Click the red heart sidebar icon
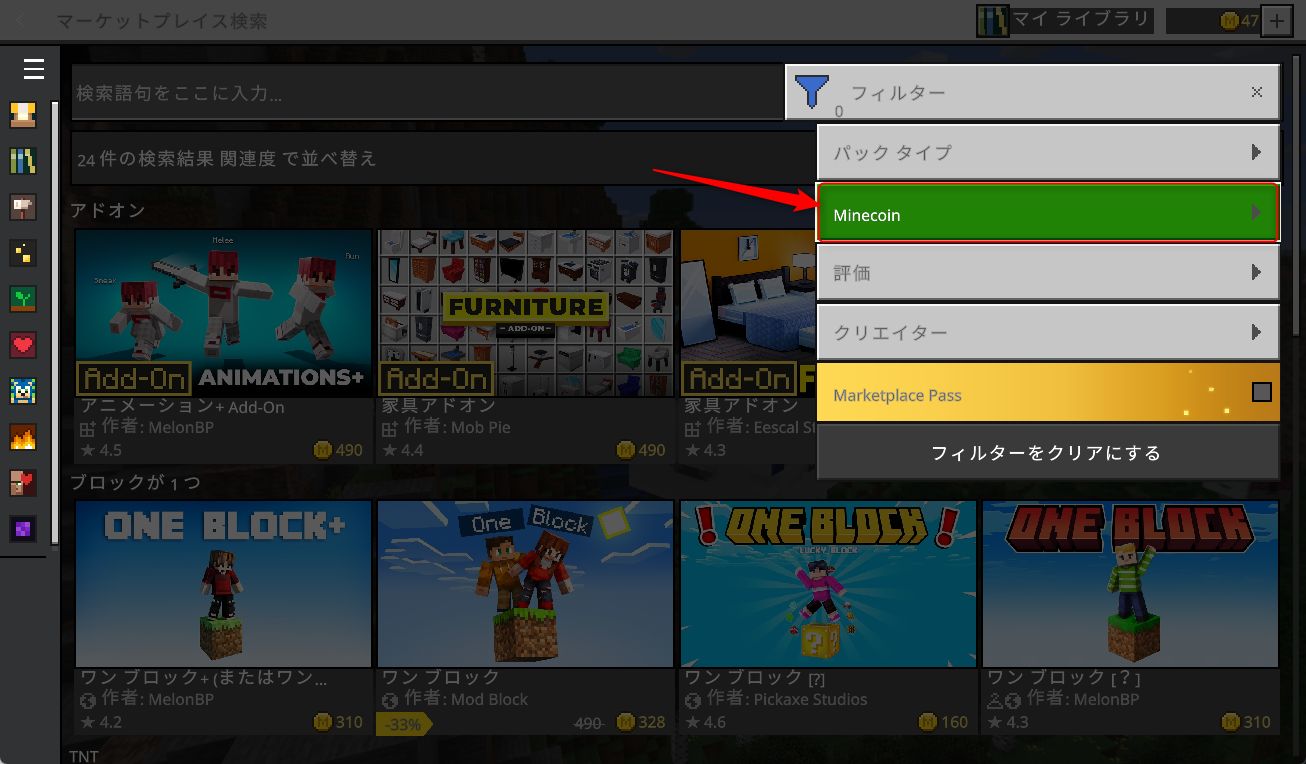1306x764 pixels. click(23, 345)
